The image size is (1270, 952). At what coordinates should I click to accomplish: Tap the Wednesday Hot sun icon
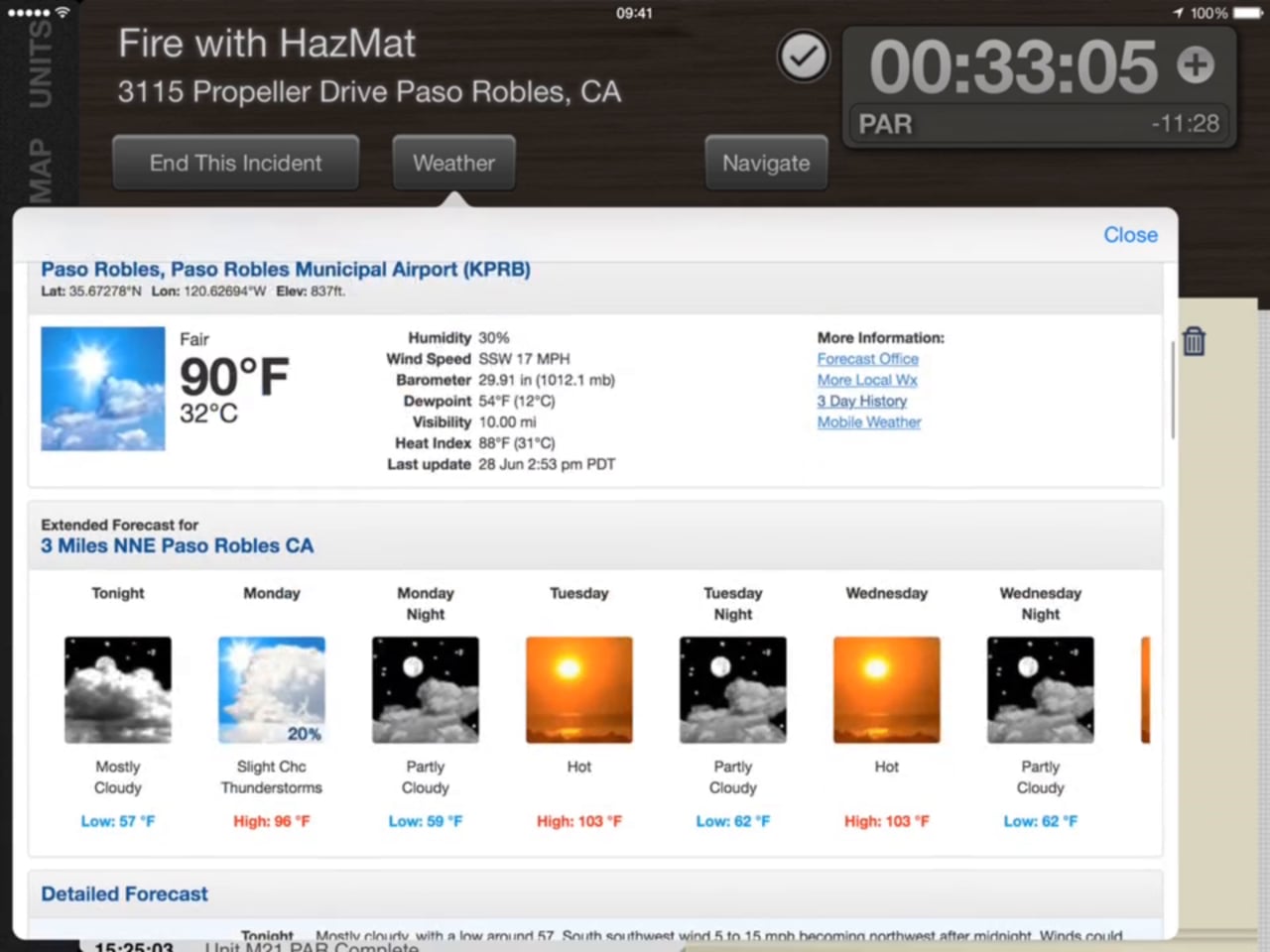887,690
